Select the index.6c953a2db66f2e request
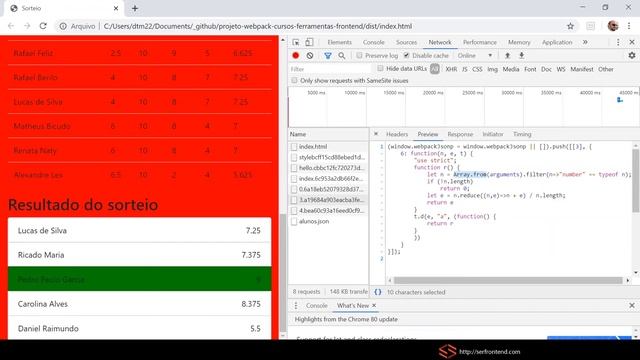Viewport: 640px width, 360px height. click(329, 178)
